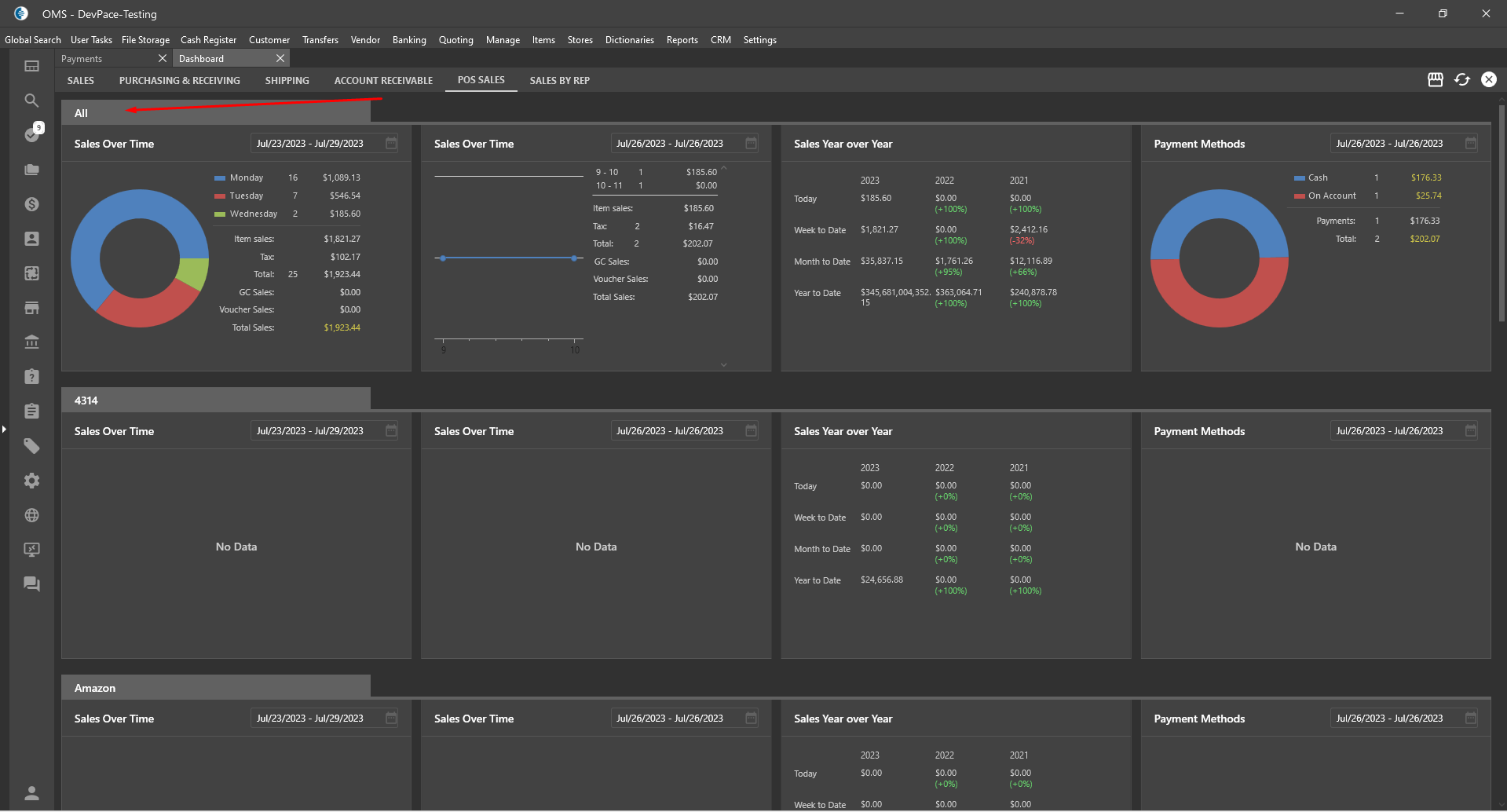Open the bank building icon in sidebar
This screenshot has width=1507, height=812.
(x=31, y=342)
